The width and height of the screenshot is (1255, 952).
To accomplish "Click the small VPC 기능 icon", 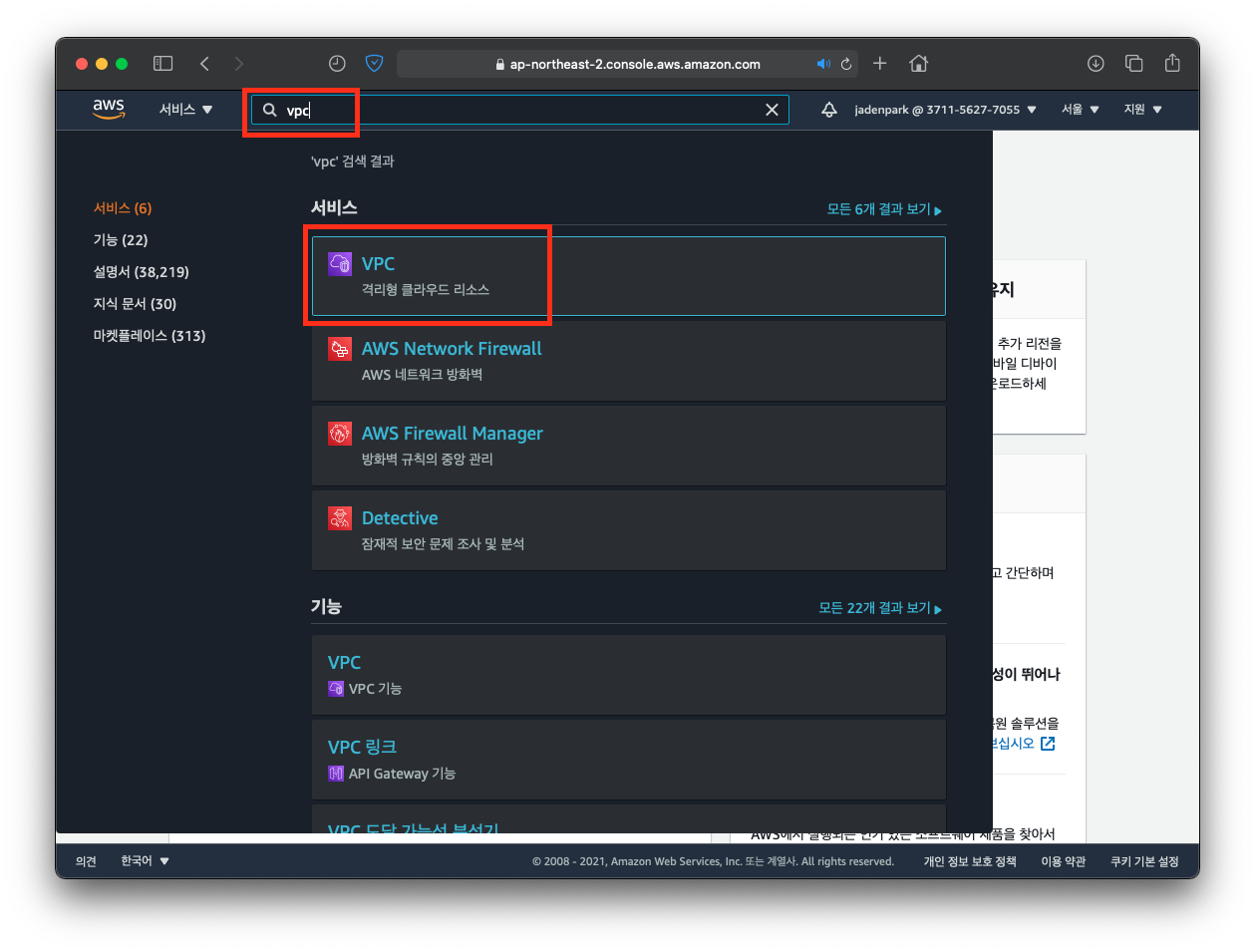I will tap(336, 689).
